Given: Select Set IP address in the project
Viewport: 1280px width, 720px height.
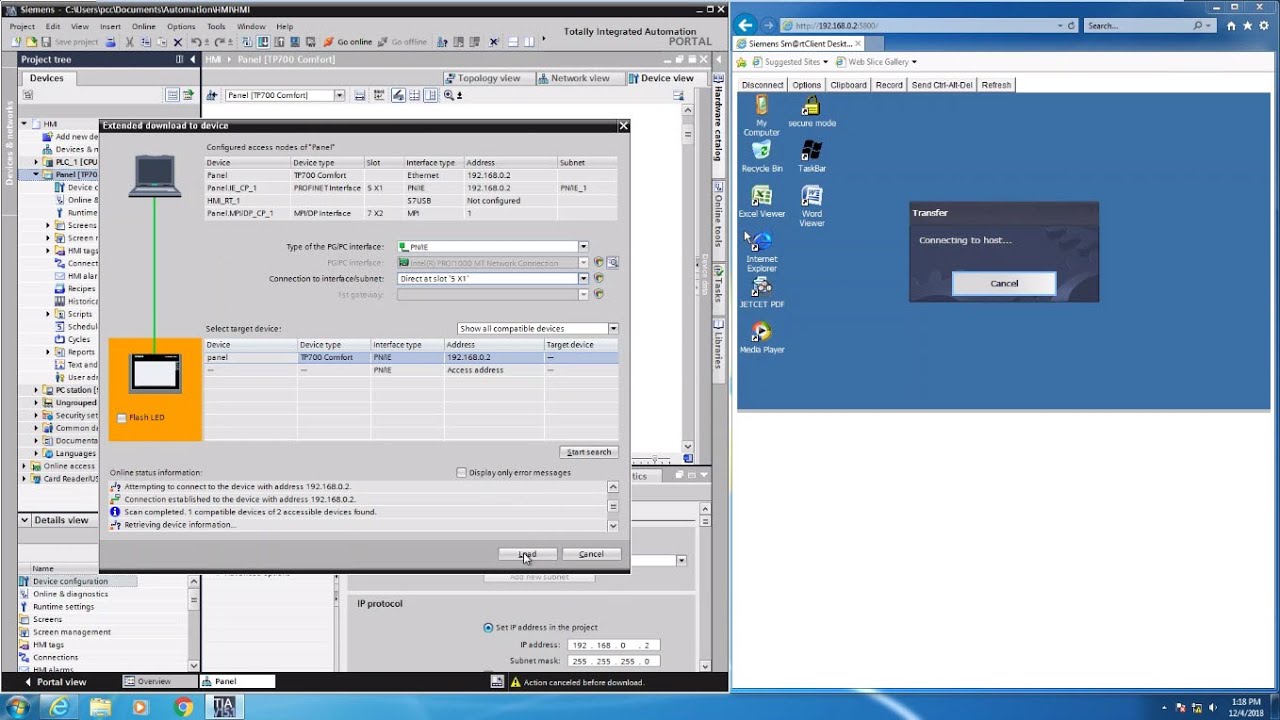Looking at the screenshot, I should (488, 627).
